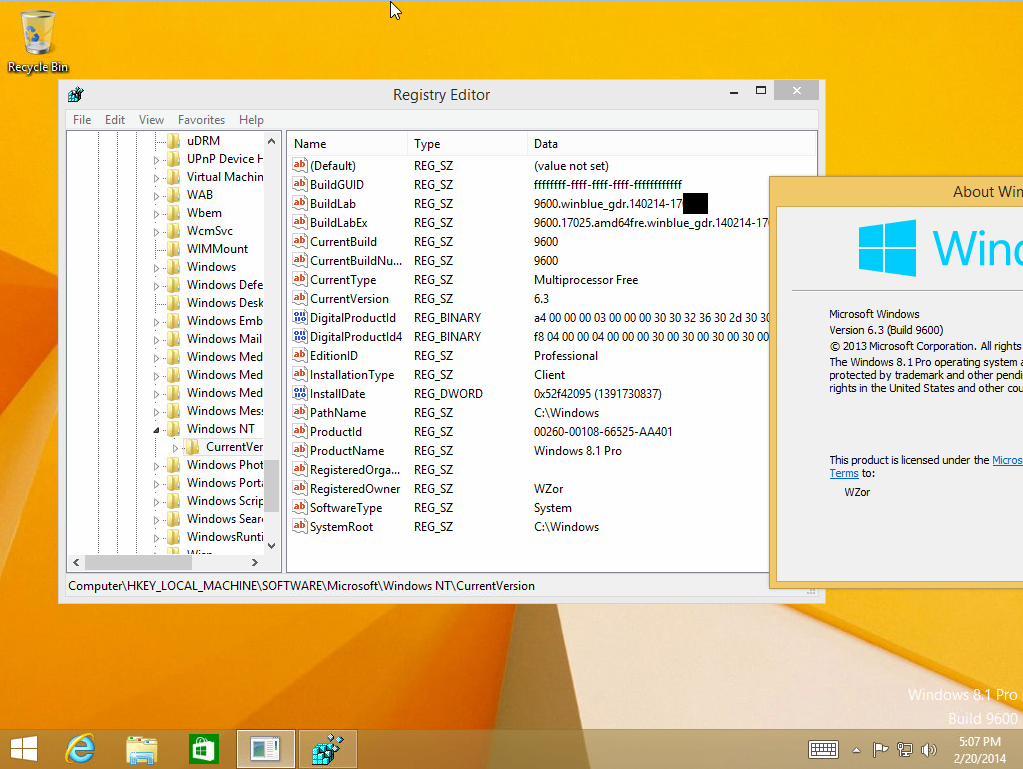Expand the CurrentVersion registry key
Image resolution: width=1023 pixels, height=769 pixels.
click(176, 447)
